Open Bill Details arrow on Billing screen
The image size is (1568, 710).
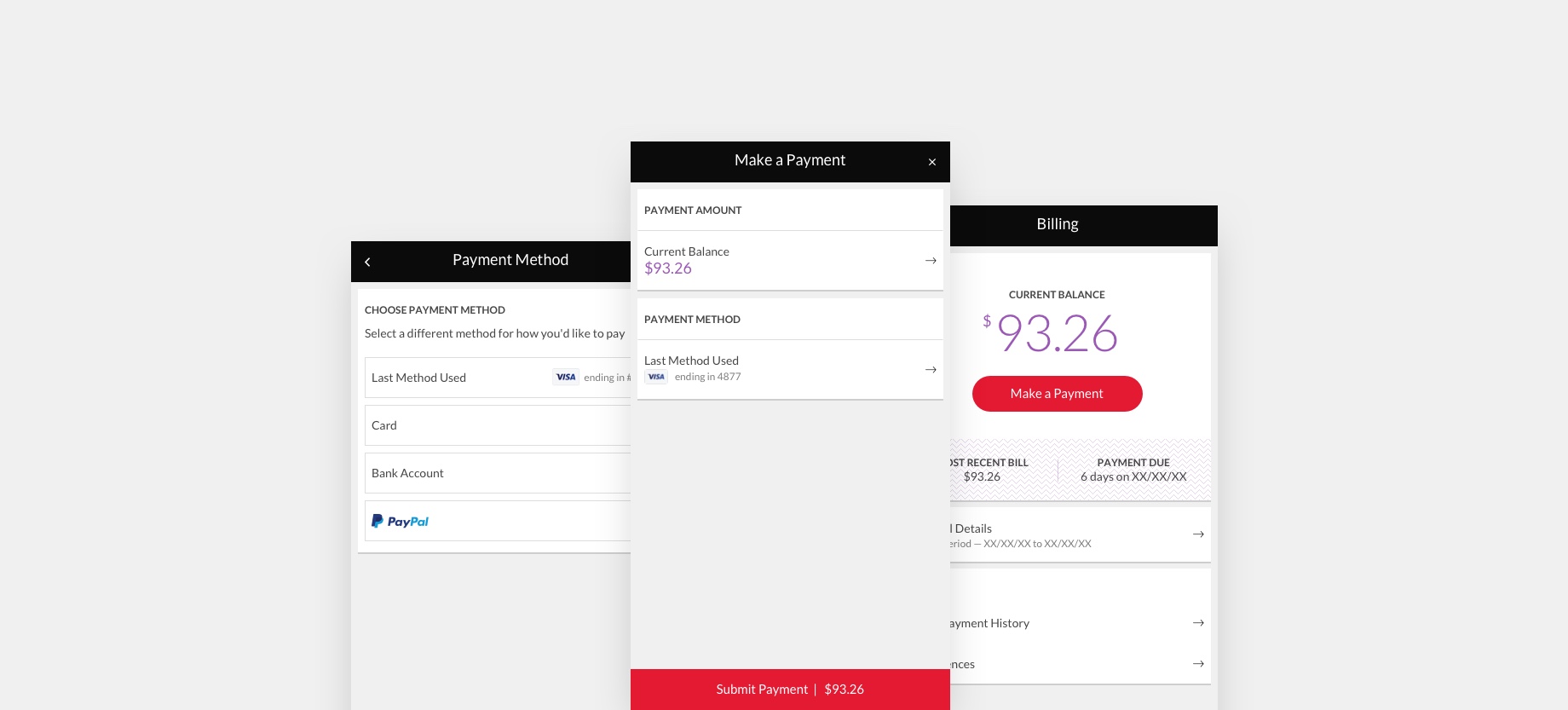tap(1198, 534)
